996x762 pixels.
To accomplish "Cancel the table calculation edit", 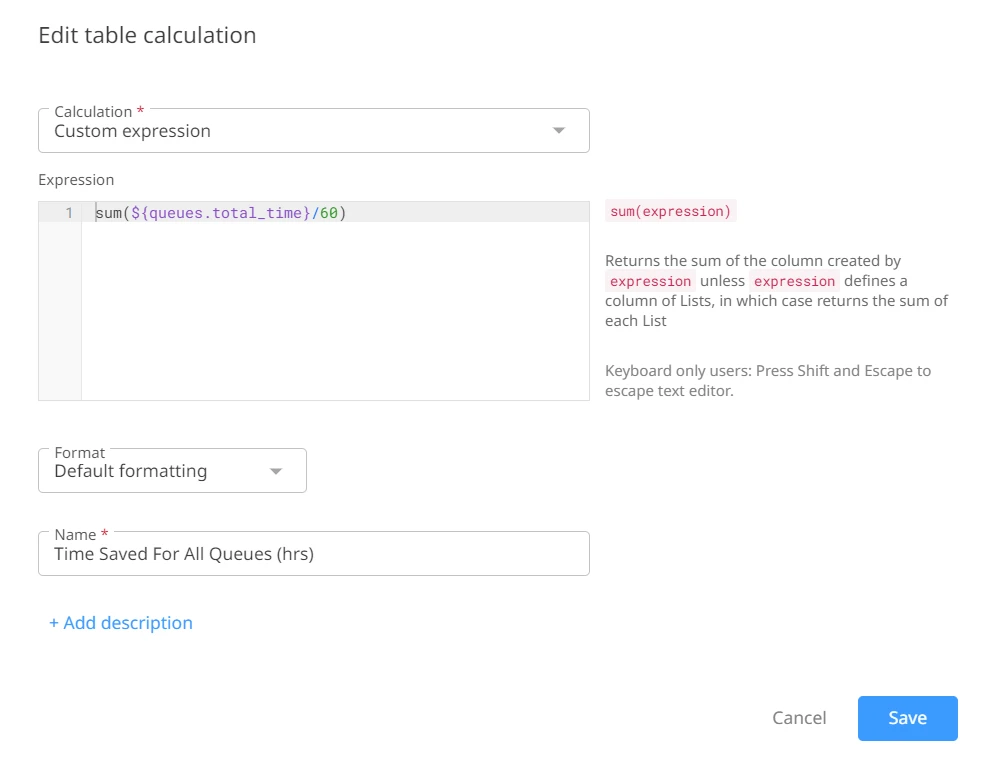I will 799,718.
